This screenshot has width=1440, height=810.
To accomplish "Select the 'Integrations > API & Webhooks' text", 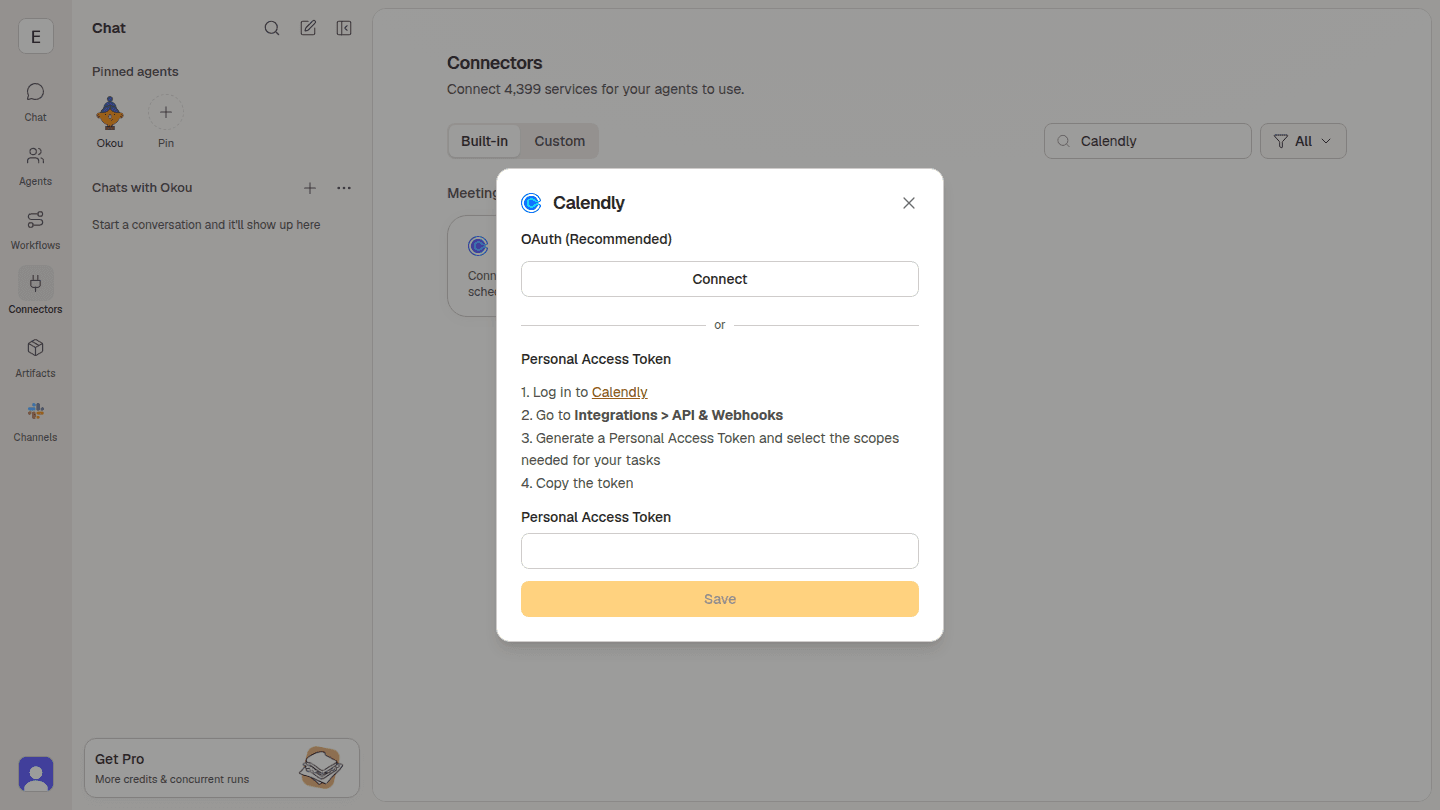I will click(x=679, y=415).
